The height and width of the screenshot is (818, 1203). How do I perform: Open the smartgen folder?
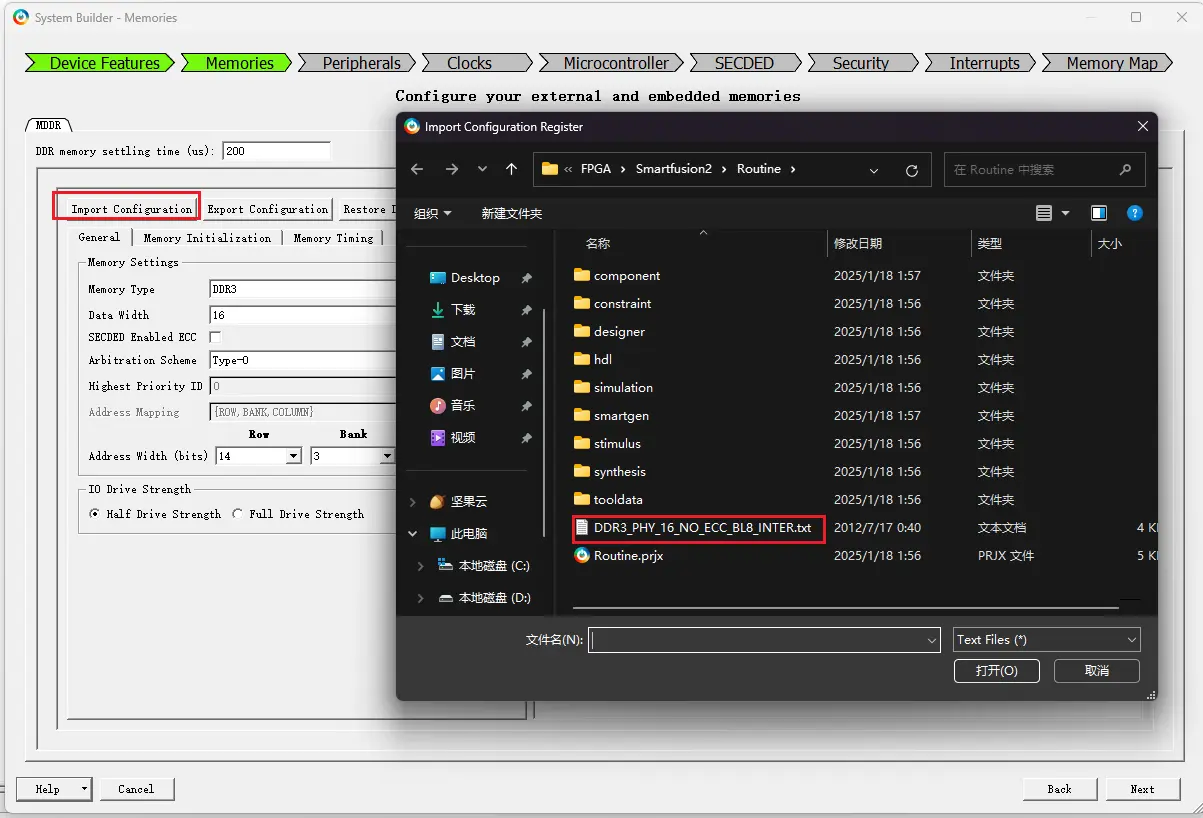[x=621, y=416]
